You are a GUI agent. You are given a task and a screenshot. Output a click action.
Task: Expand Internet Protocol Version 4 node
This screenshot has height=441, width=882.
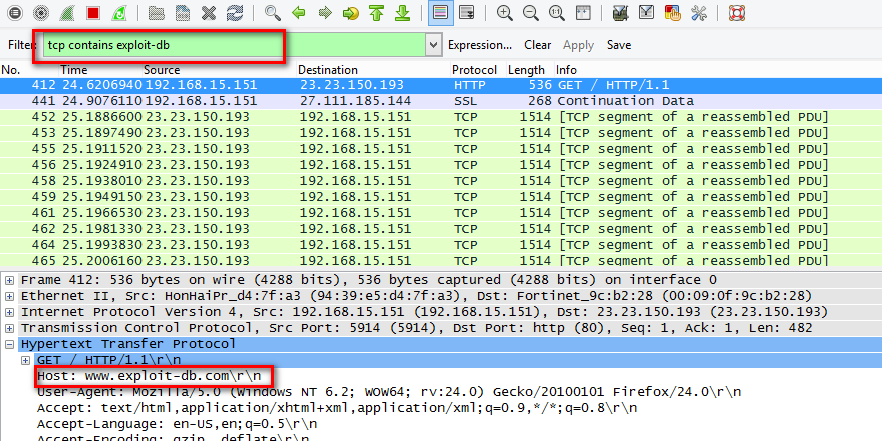[x=10, y=312]
